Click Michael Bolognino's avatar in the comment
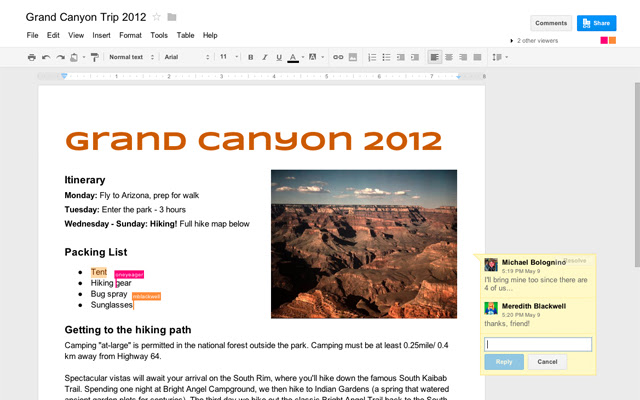The height and width of the screenshot is (400, 640). point(491,264)
